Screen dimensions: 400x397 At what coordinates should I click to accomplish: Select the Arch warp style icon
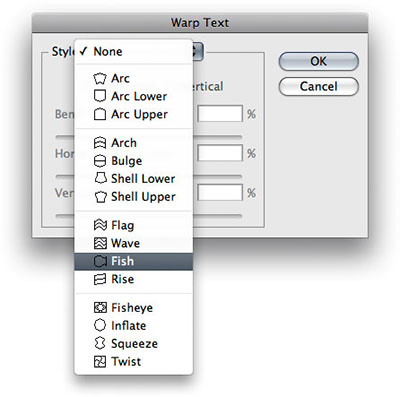(x=100, y=143)
